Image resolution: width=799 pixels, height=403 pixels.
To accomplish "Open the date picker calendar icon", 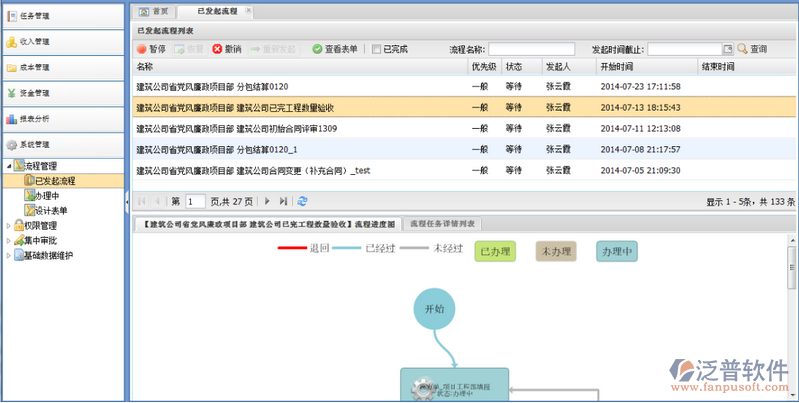I will coord(728,49).
